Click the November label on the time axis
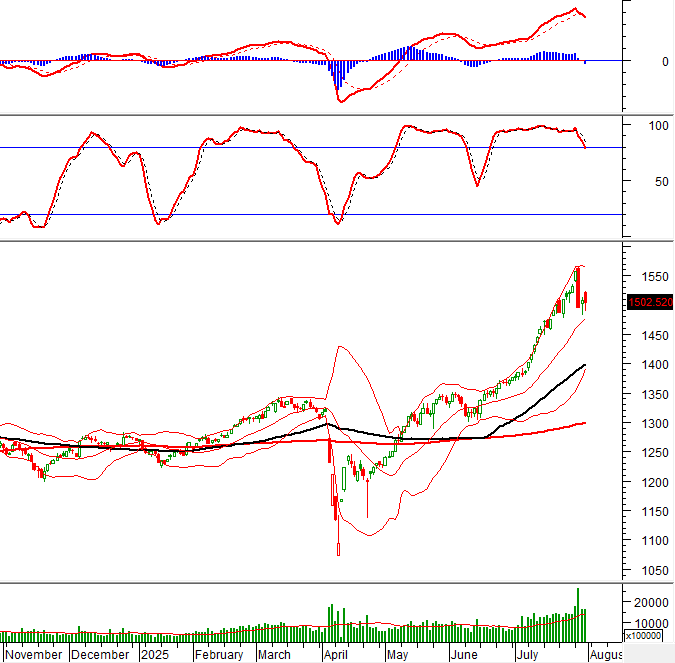Image resolution: width=675 pixels, height=663 pixels. pyautogui.click(x=34, y=655)
